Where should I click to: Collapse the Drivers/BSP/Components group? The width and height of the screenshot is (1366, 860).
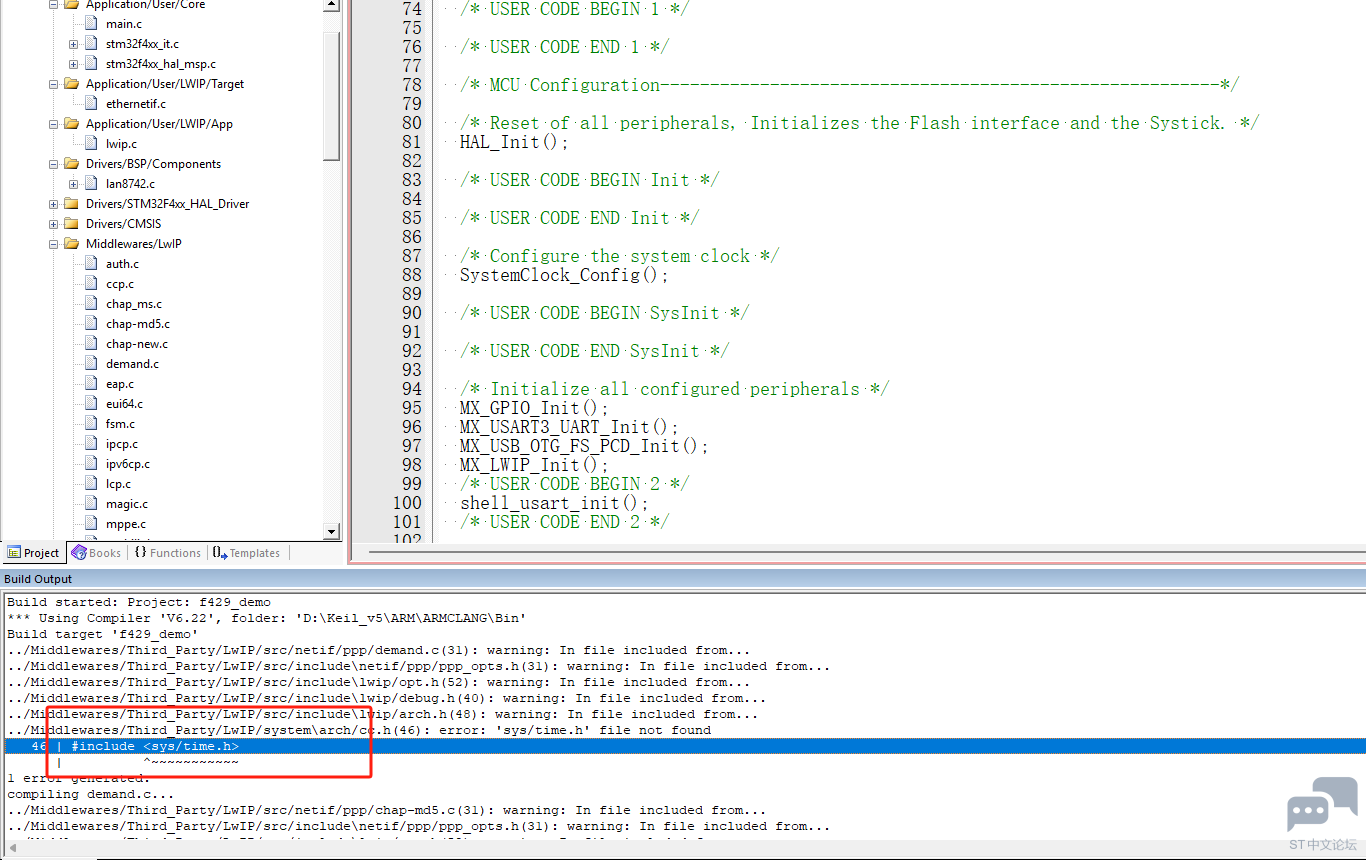[x=53, y=164]
